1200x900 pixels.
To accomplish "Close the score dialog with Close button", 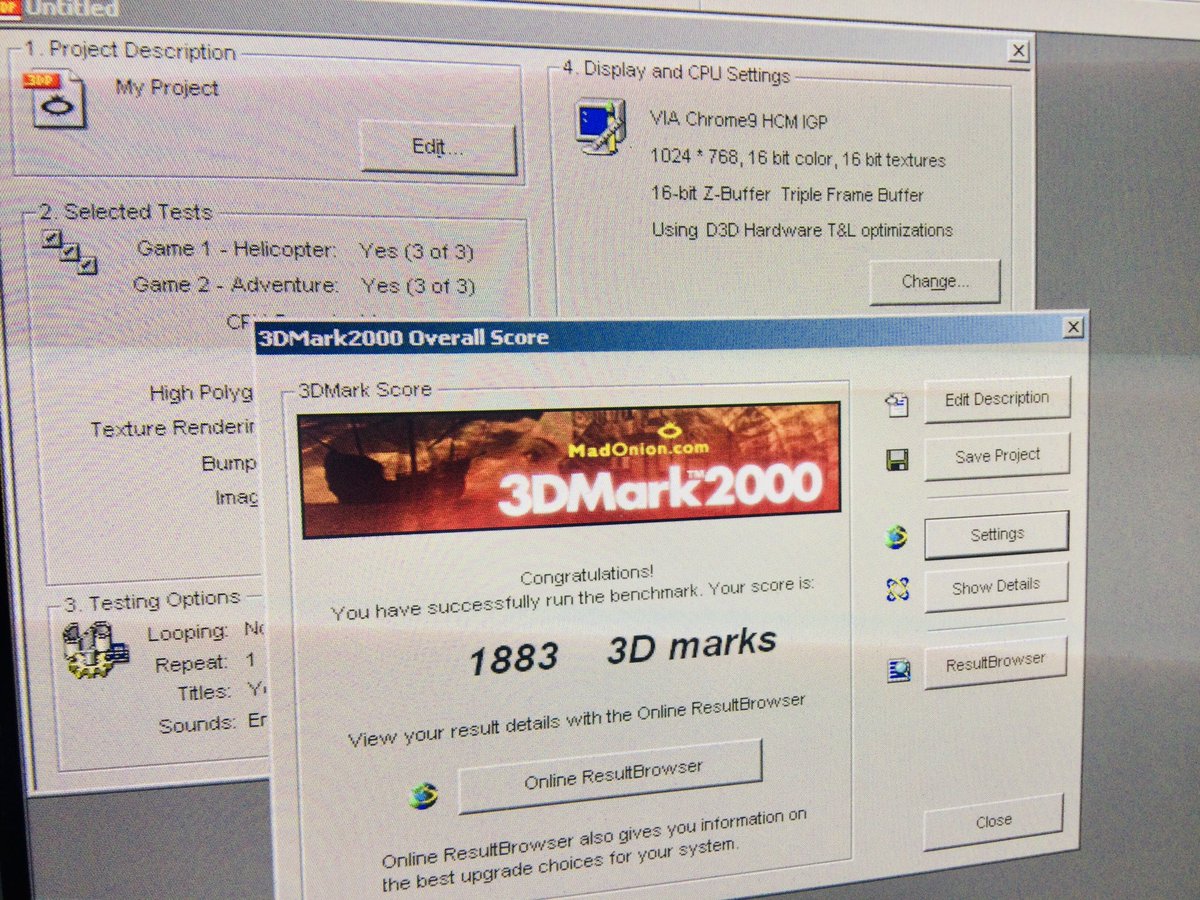I will [x=993, y=822].
